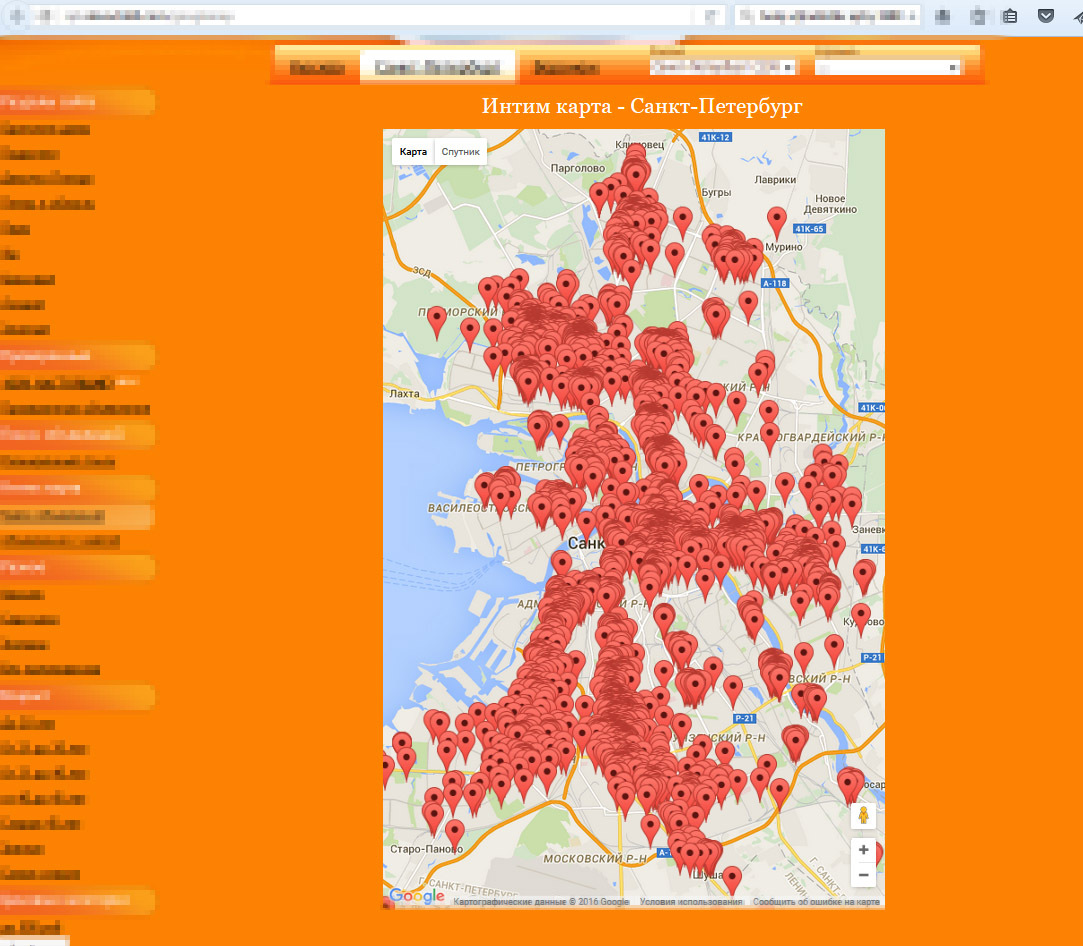This screenshot has height=946, width=1083.
Task: Click the Google logo on the map
Action: pyautogui.click(x=416, y=896)
